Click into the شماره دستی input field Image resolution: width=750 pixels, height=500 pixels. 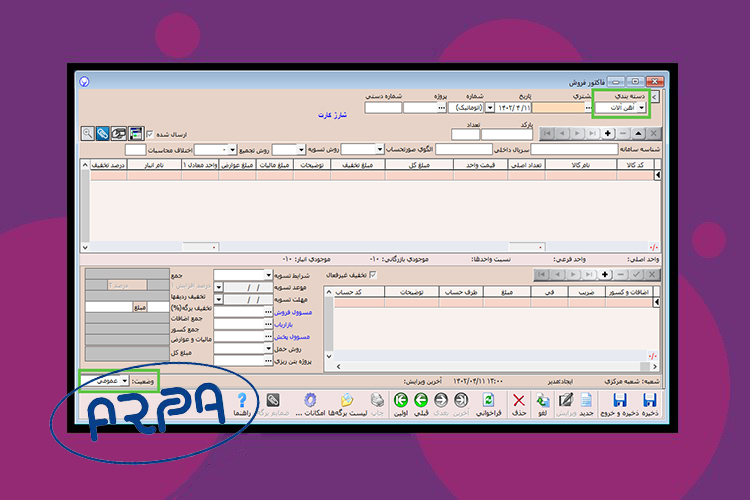tap(383, 108)
